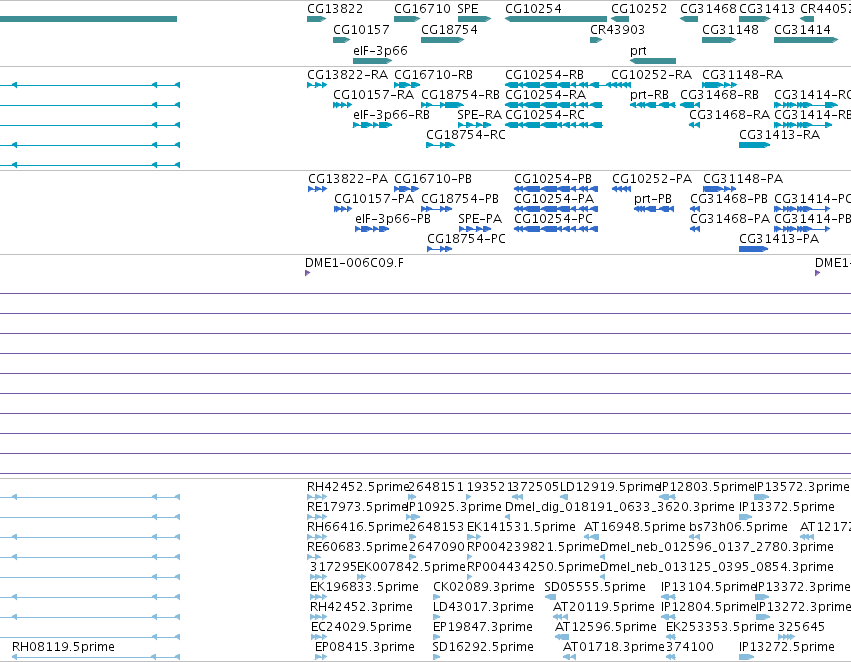Click protein eIF-3p66-PB
Screen dimensions: 851x662
point(372,229)
